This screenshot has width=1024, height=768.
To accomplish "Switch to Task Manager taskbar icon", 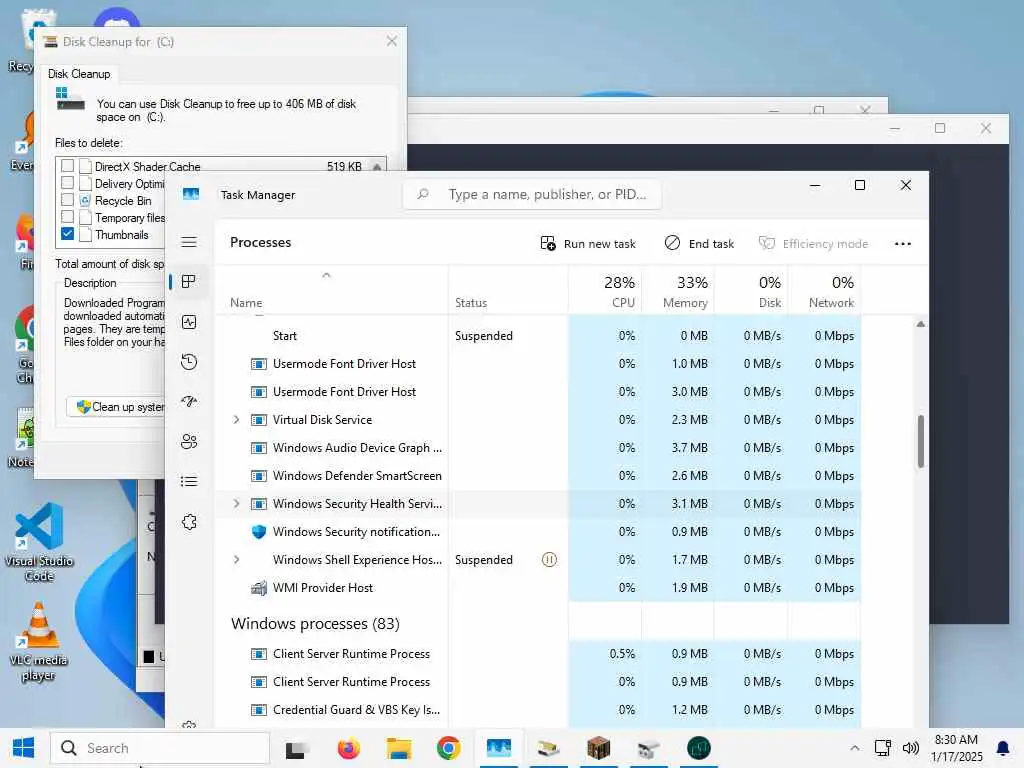I will (498, 748).
